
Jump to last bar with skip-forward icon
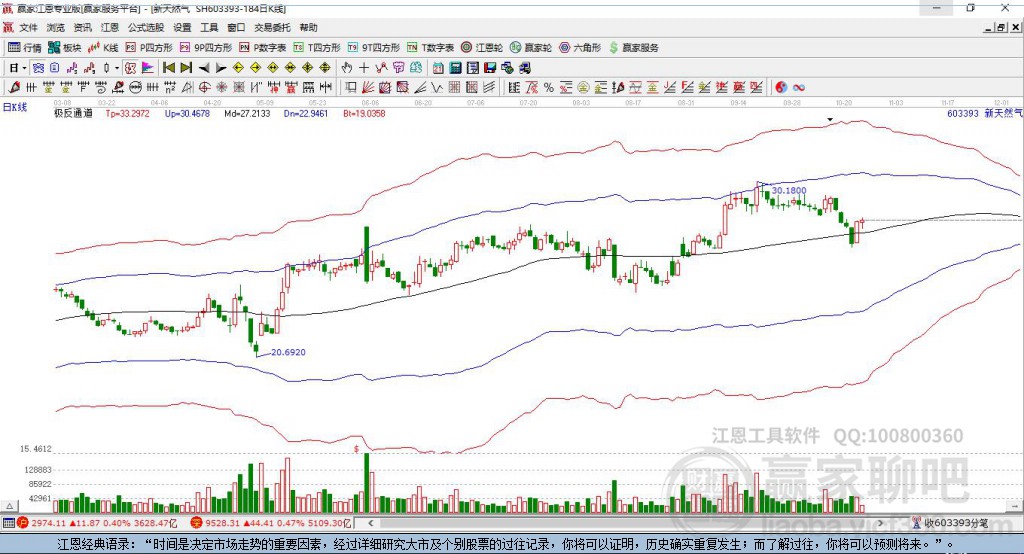(x=186, y=68)
